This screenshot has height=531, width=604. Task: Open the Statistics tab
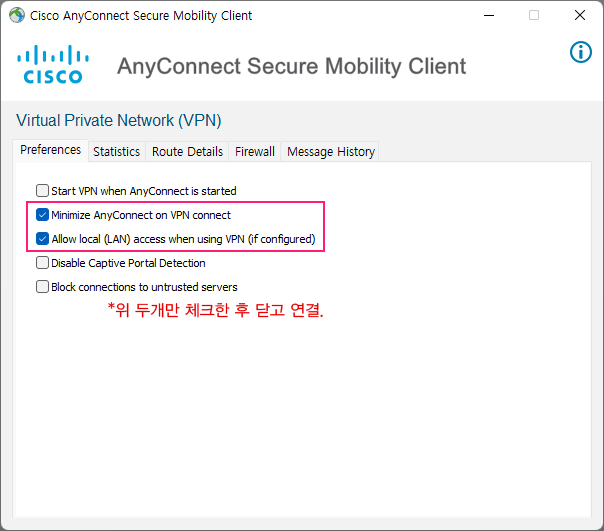point(116,152)
